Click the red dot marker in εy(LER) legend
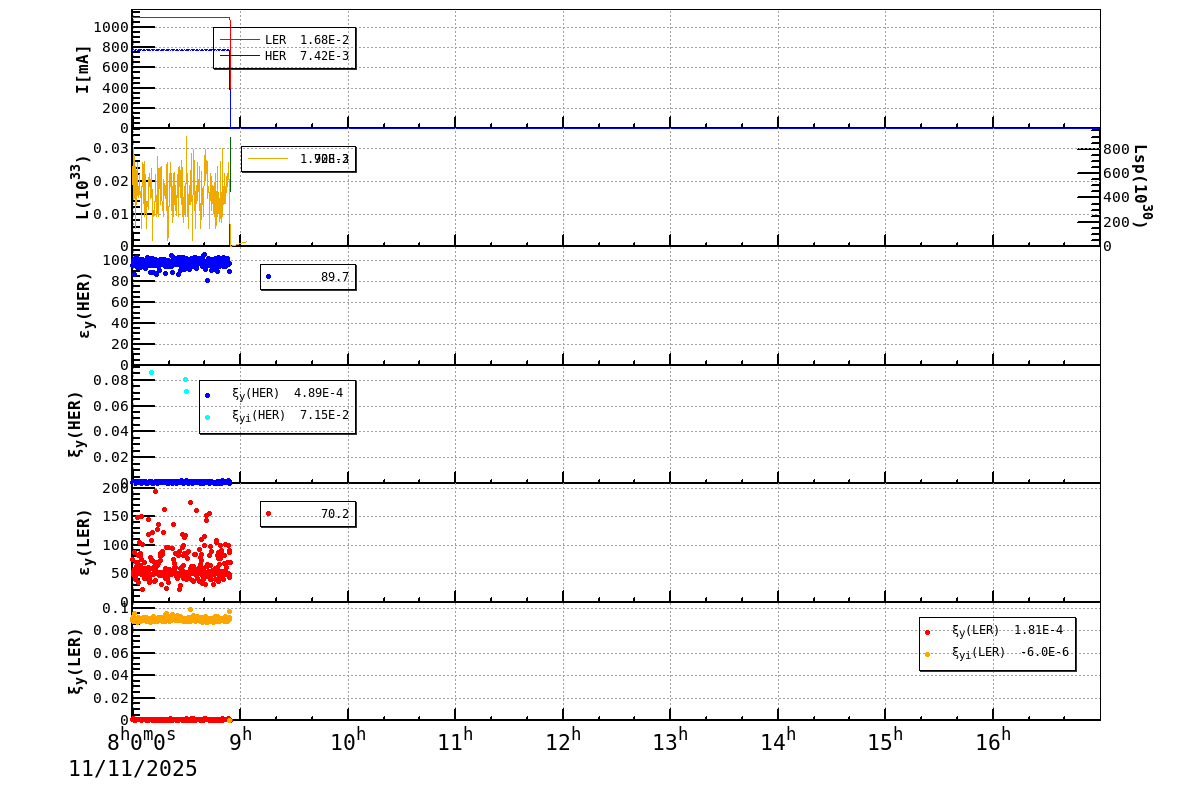Screen dimensions: 1200x798 (x=268, y=513)
